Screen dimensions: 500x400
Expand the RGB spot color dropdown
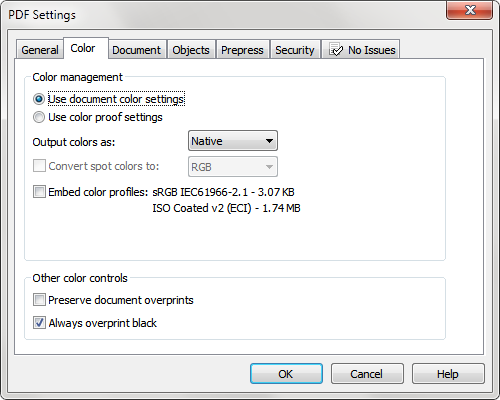[233, 167]
